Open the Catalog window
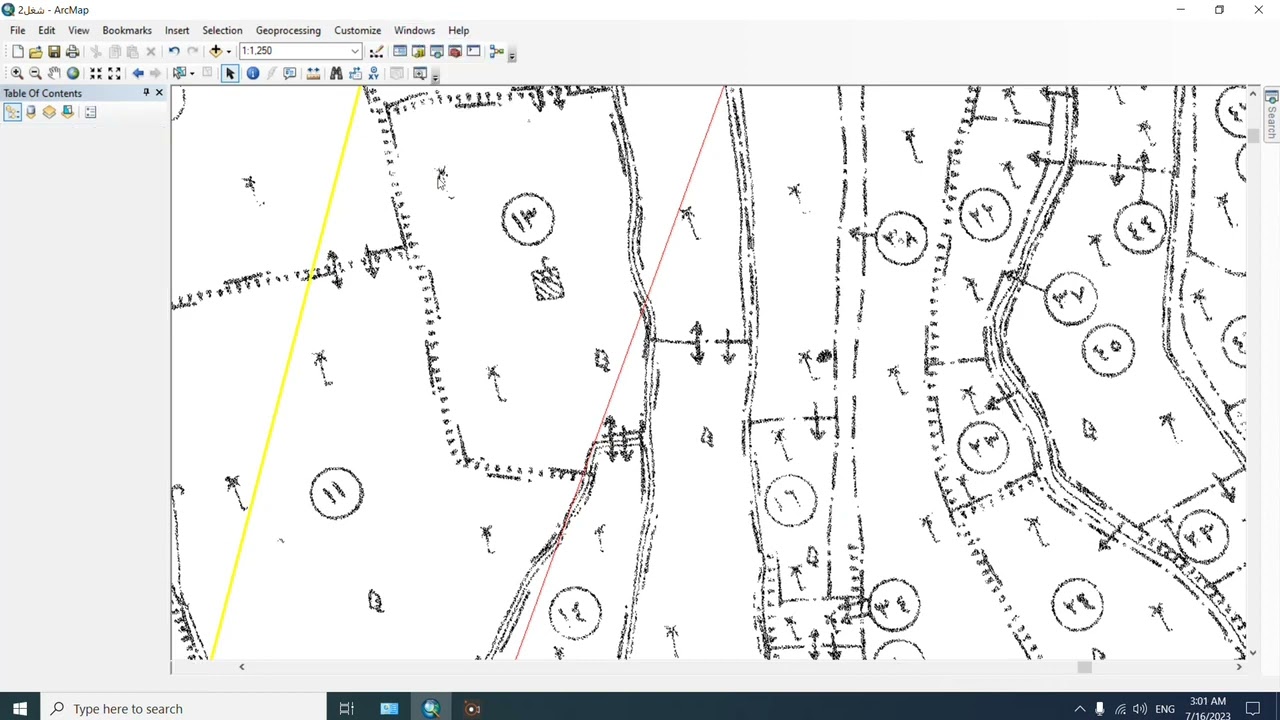Screen dimensions: 1280x720 click(418, 51)
